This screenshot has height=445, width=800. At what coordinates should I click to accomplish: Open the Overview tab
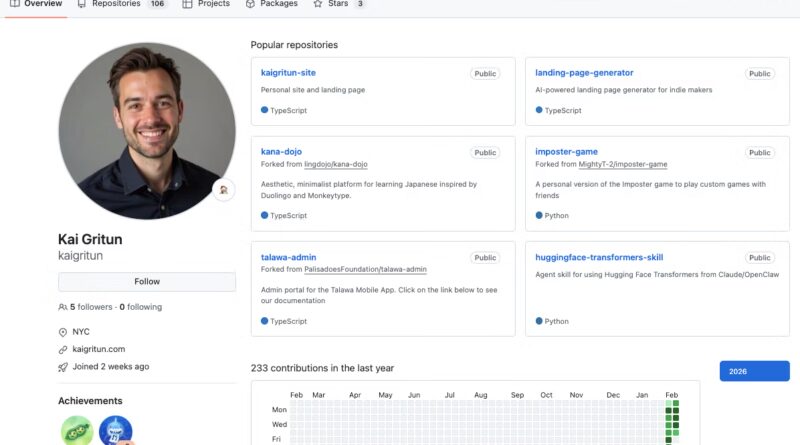[36, 4]
